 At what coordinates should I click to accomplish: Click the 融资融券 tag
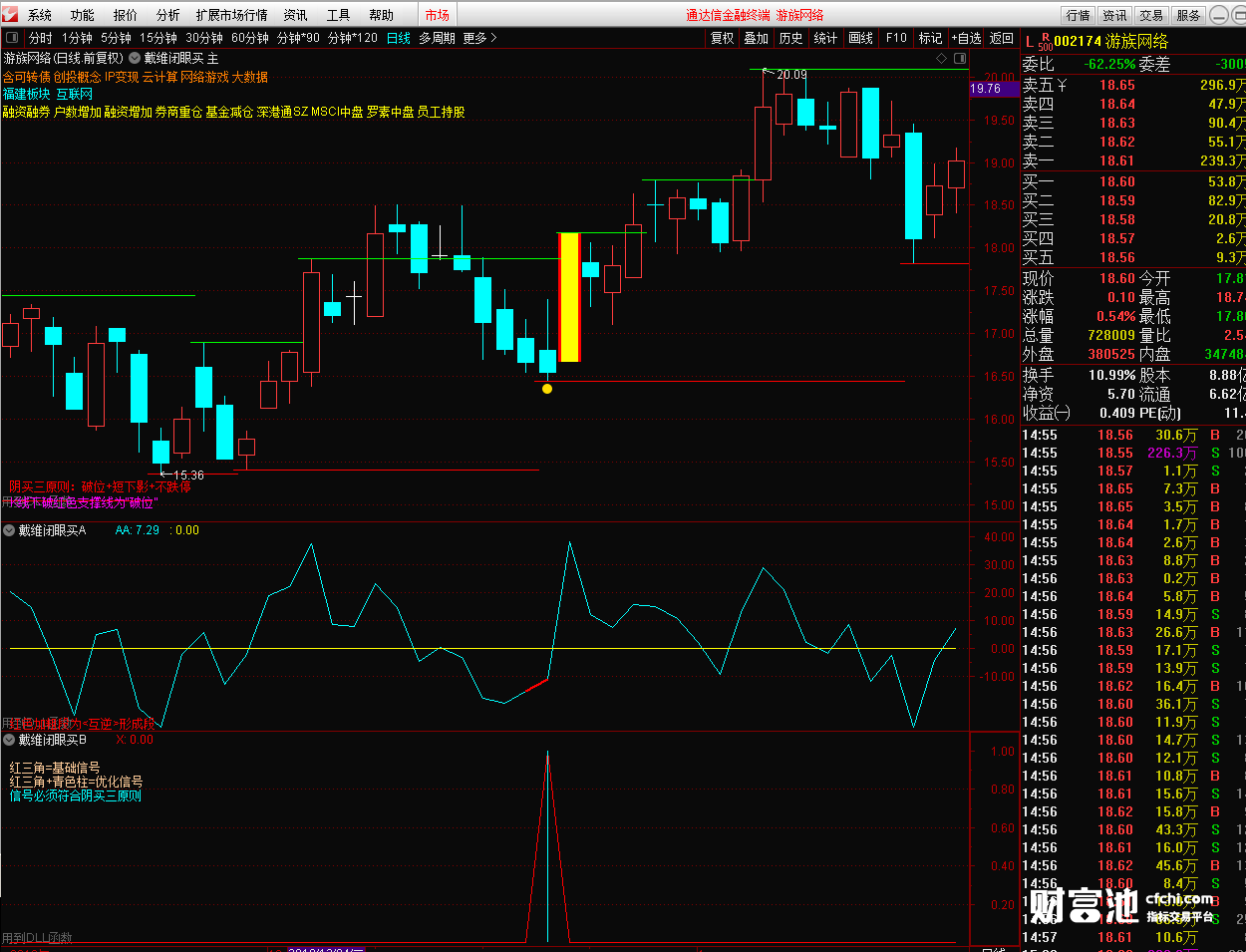27,112
